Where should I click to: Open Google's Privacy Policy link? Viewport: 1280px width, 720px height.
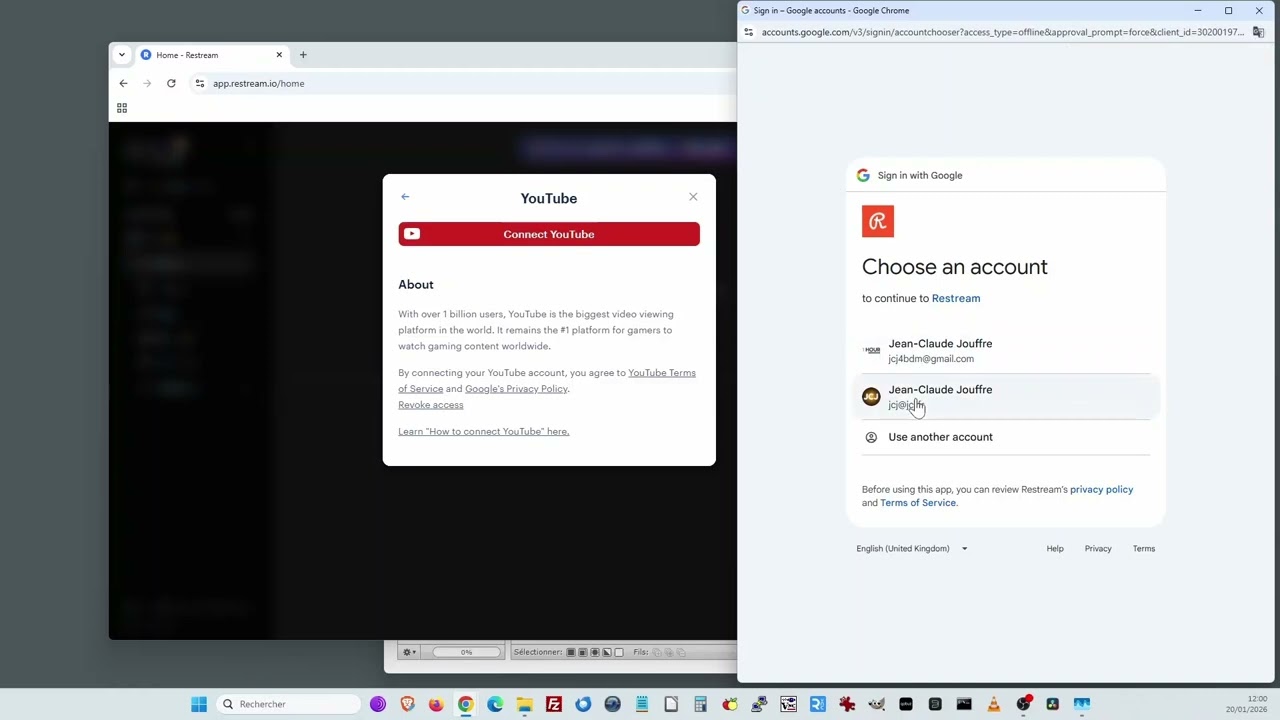(516, 389)
